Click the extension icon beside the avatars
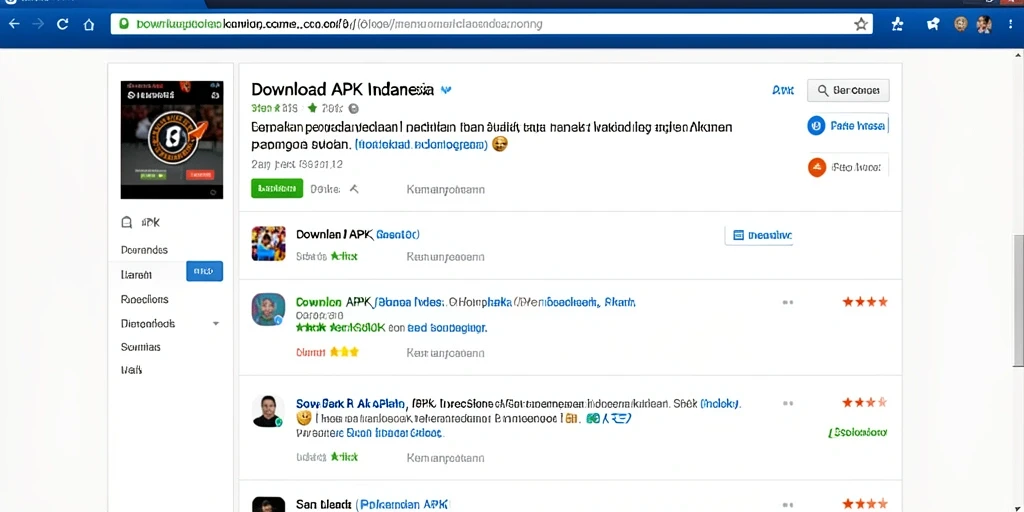Viewport: 1024px width, 512px height. 933,24
